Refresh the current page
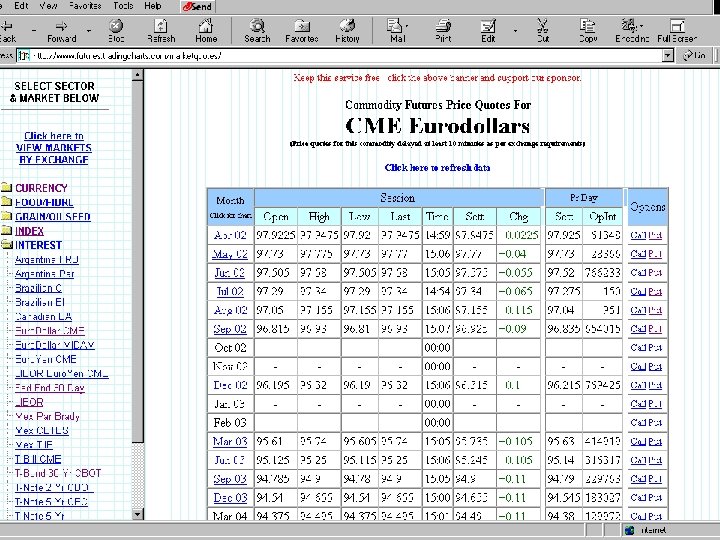Screen dimensions: 720x540 [161, 31]
